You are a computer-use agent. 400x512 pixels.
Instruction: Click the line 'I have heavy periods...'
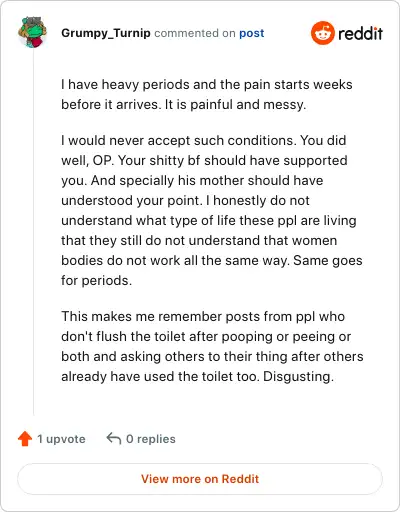tap(207, 85)
